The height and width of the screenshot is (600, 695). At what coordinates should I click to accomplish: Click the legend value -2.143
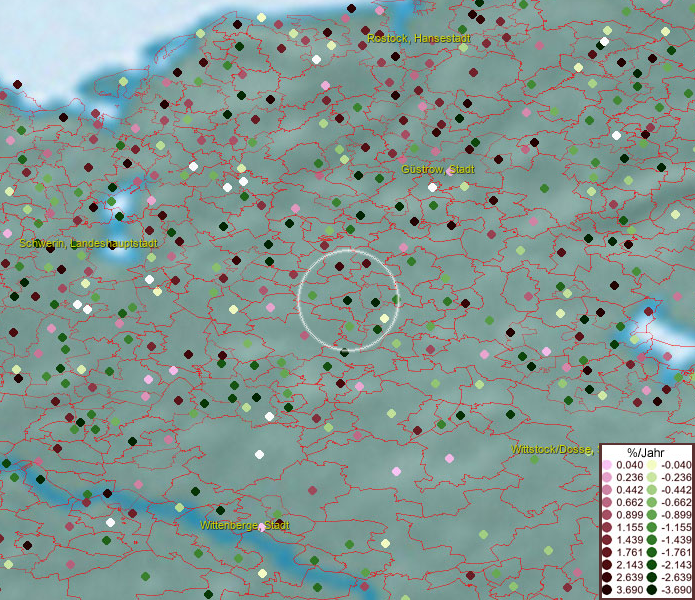[x=676, y=565]
